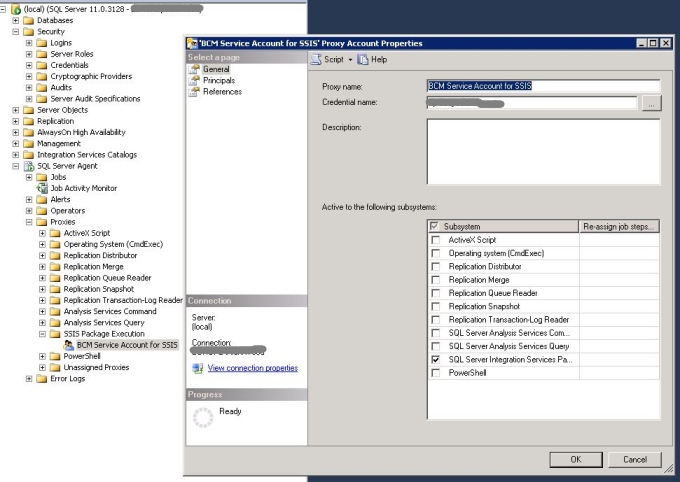Click the PowerShell folder icon in tree
This screenshot has height=482, width=680.
tap(55, 356)
